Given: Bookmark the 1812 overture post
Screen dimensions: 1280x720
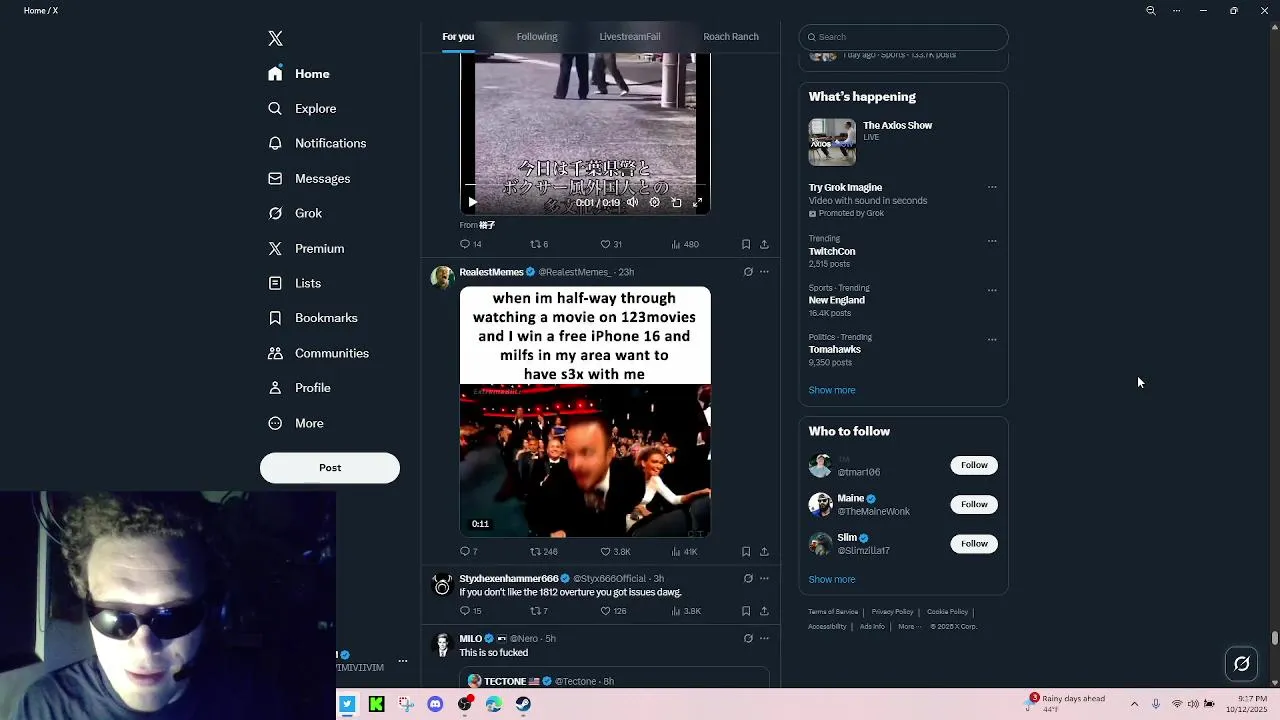Looking at the screenshot, I should coord(746,611).
